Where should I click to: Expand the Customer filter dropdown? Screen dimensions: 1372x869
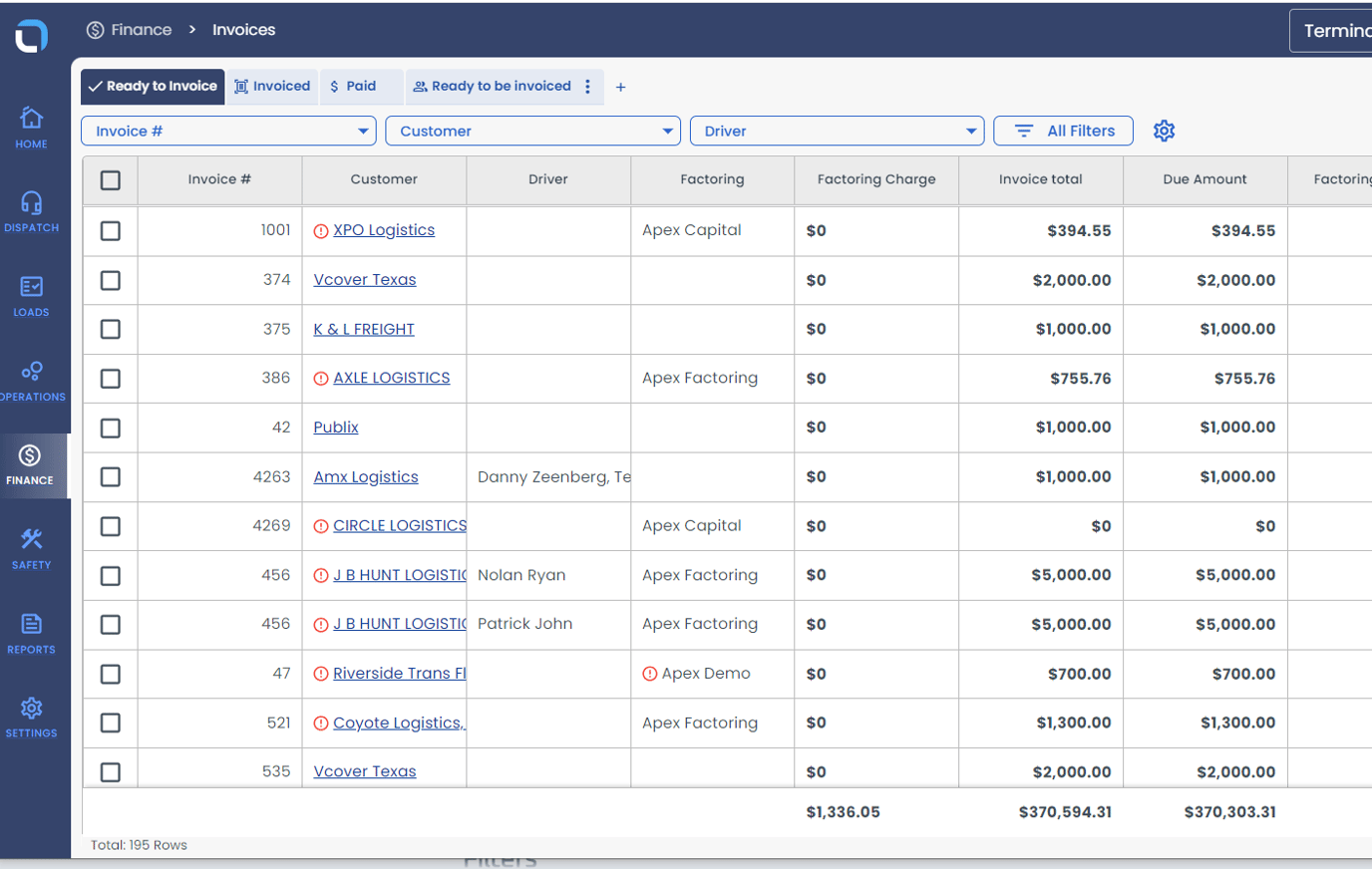[532, 131]
